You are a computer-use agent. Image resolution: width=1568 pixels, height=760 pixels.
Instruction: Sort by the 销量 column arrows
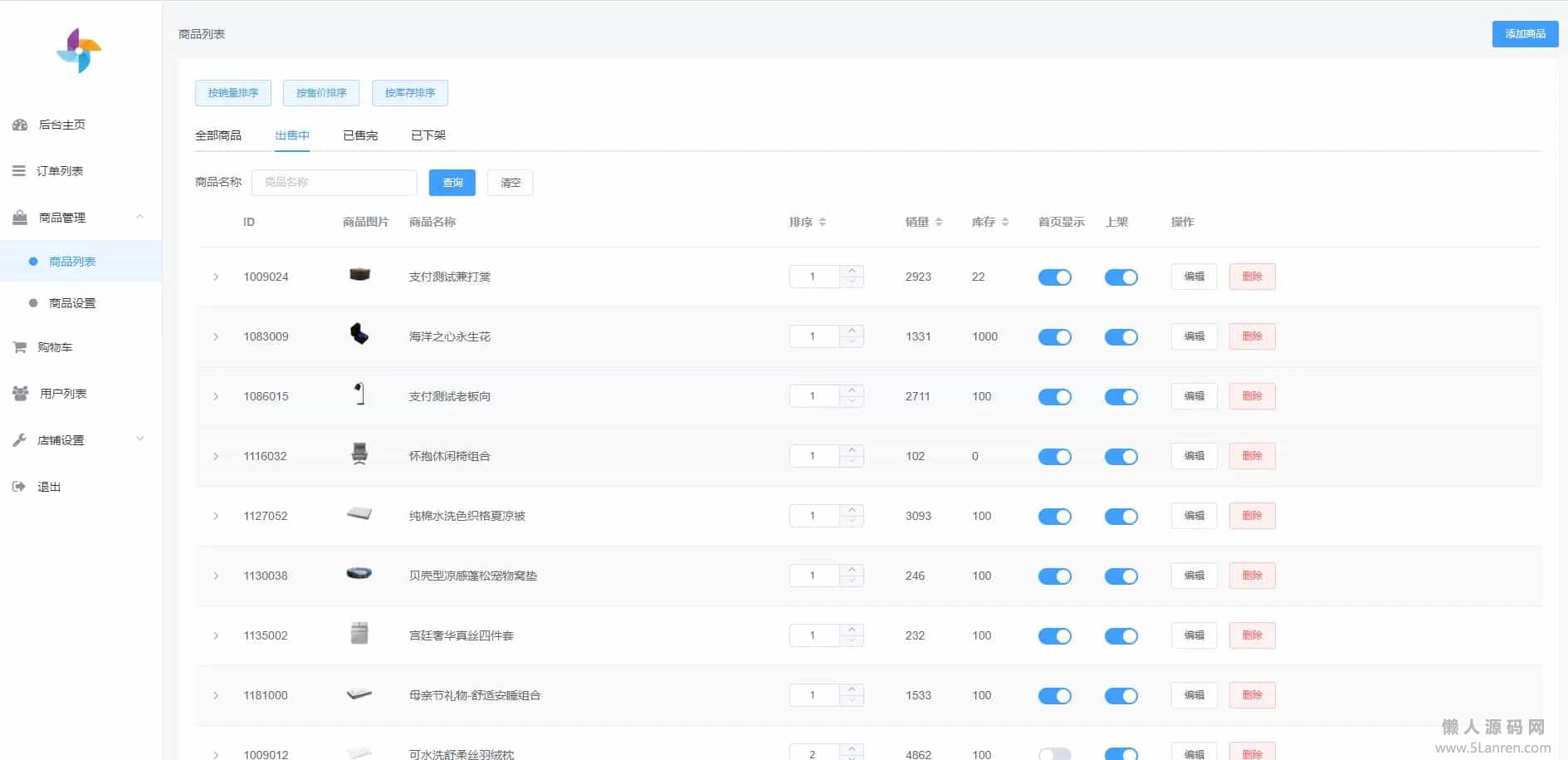(x=938, y=222)
